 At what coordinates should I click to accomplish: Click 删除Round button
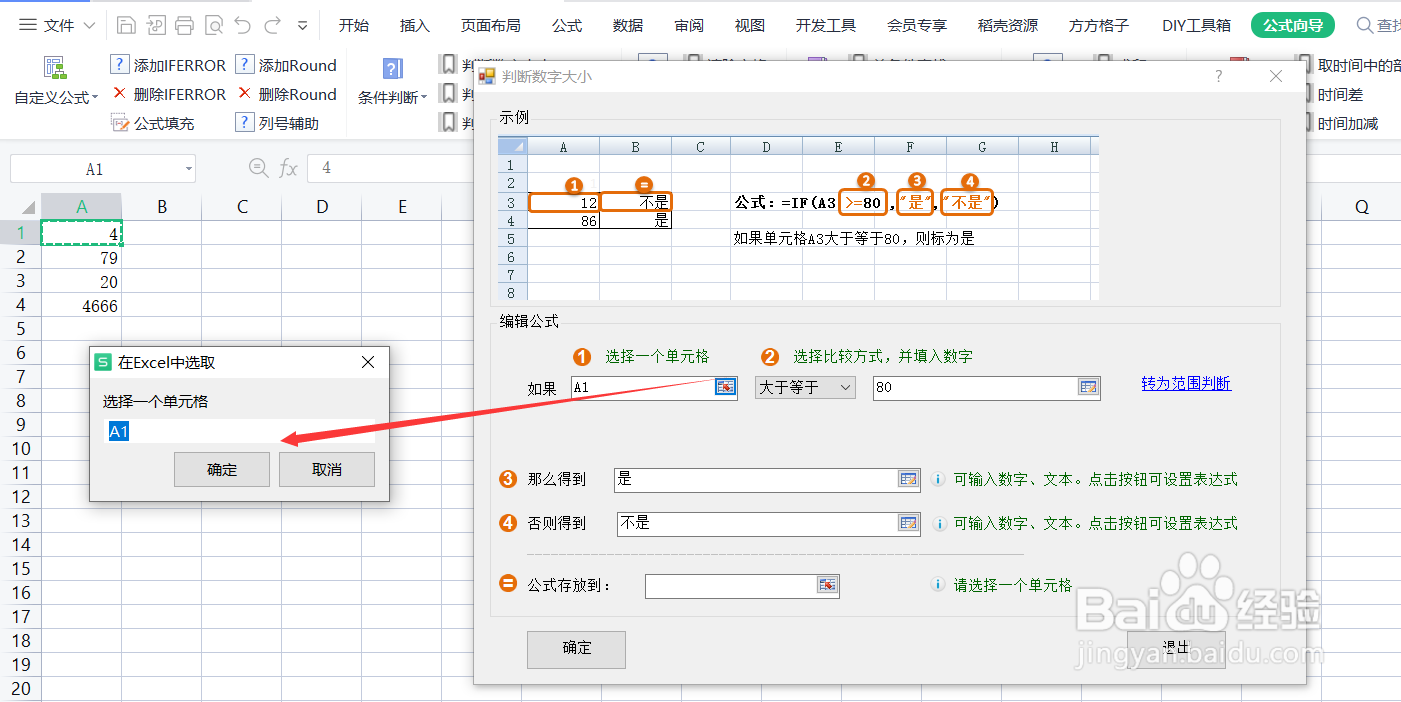coord(286,94)
